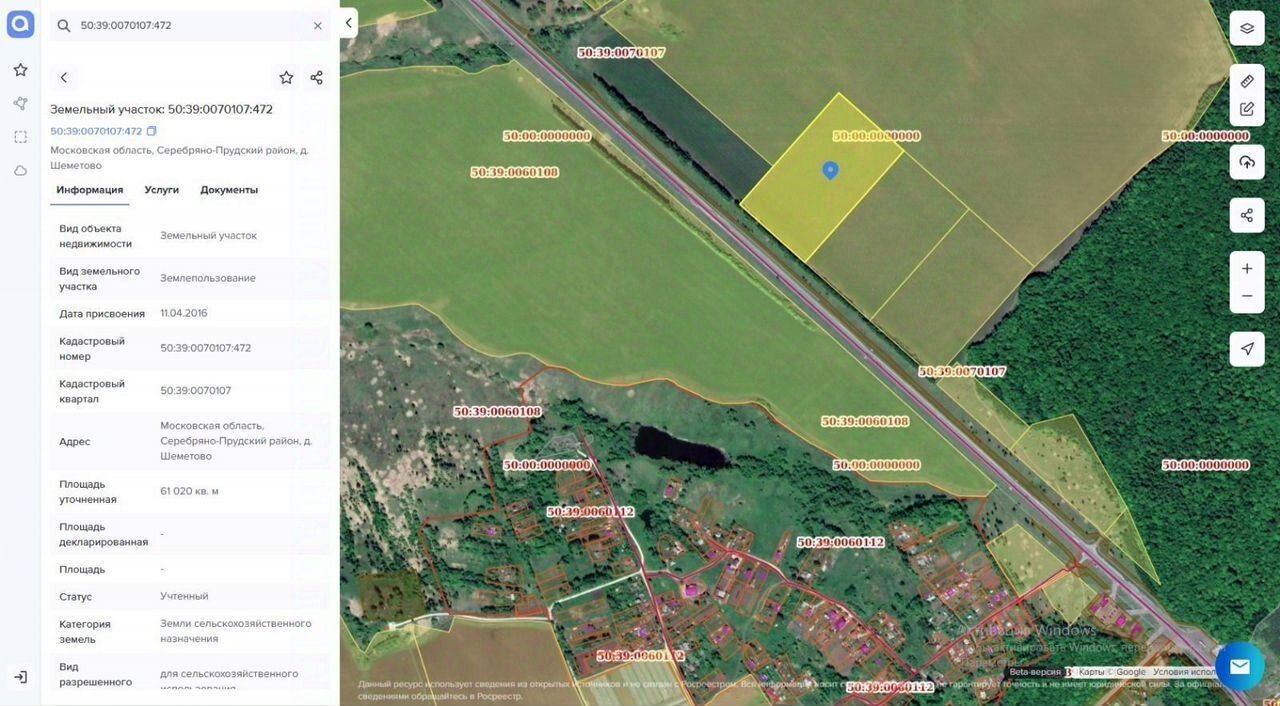Open the mail chat button
The image size is (1280, 706).
click(x=1240, y=666)
